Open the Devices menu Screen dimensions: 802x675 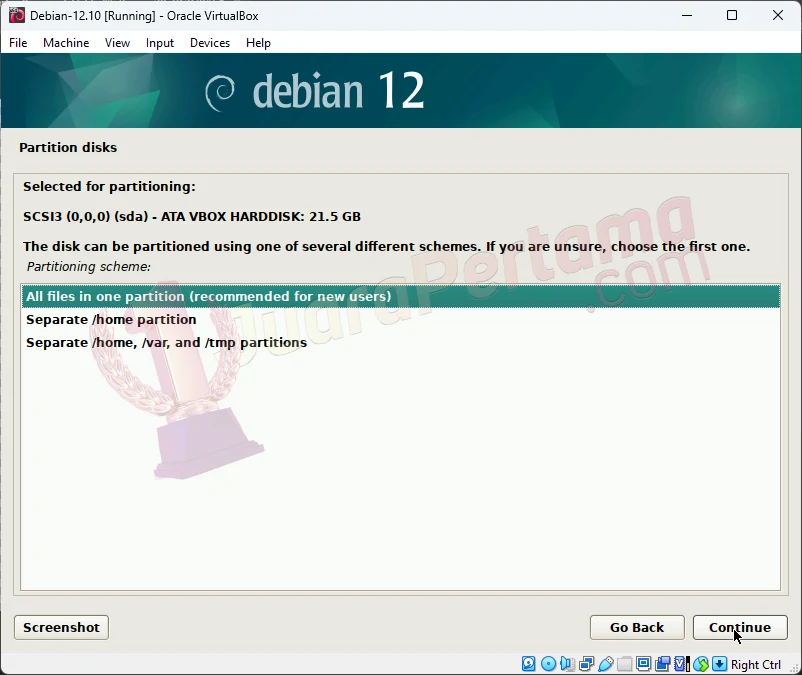(209, 43)
